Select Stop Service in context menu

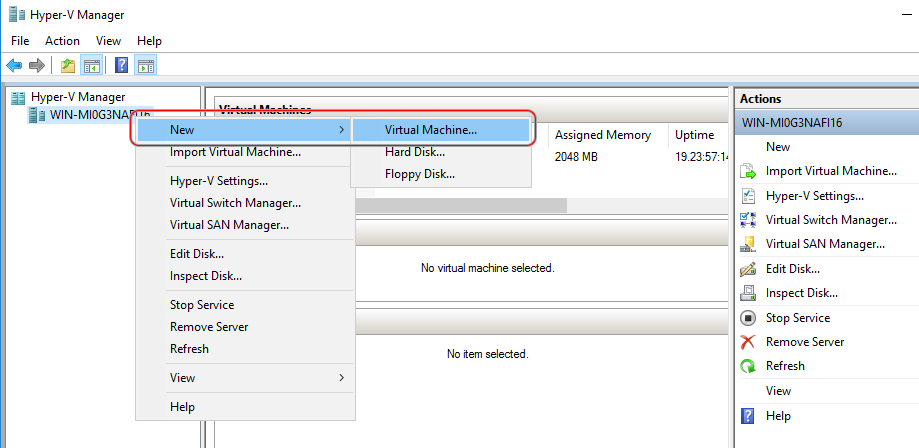point(245,305)
